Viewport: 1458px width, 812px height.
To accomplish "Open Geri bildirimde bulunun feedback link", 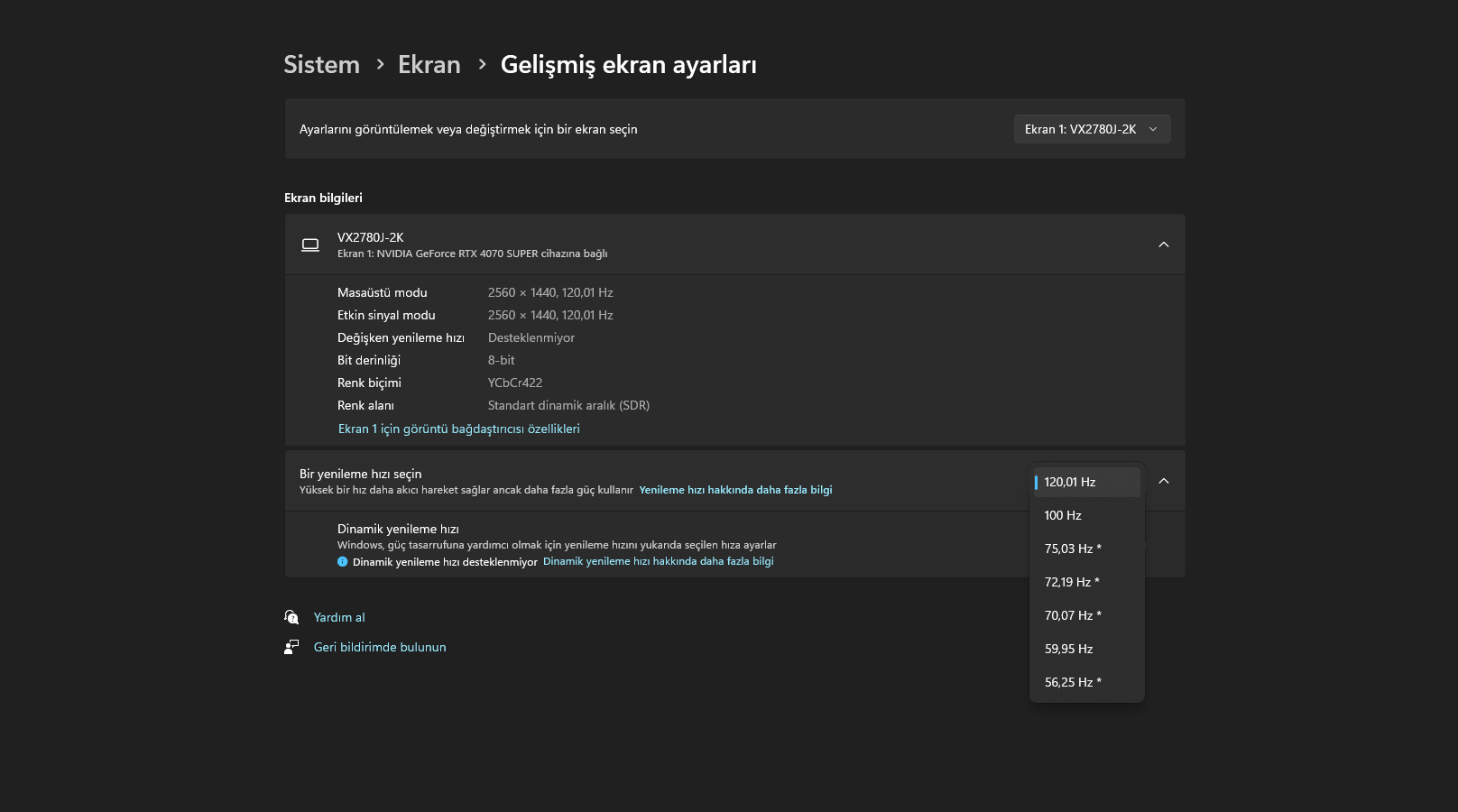I will pyautogui.click(x=380, y=647).
